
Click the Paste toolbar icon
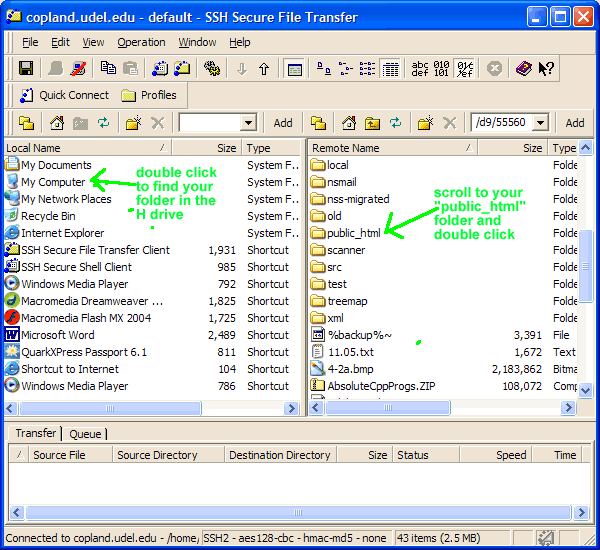pyautogui.click(x=130, y=69)
